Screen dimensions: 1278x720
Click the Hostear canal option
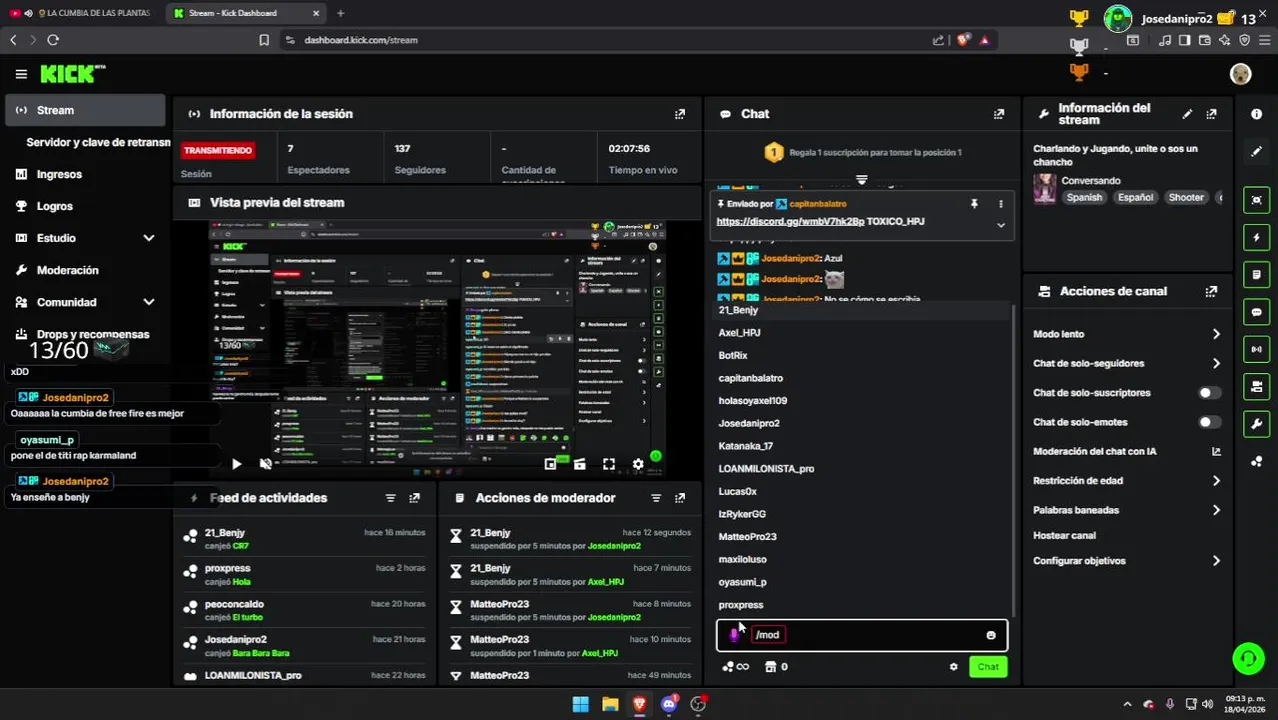[1064, 536]
